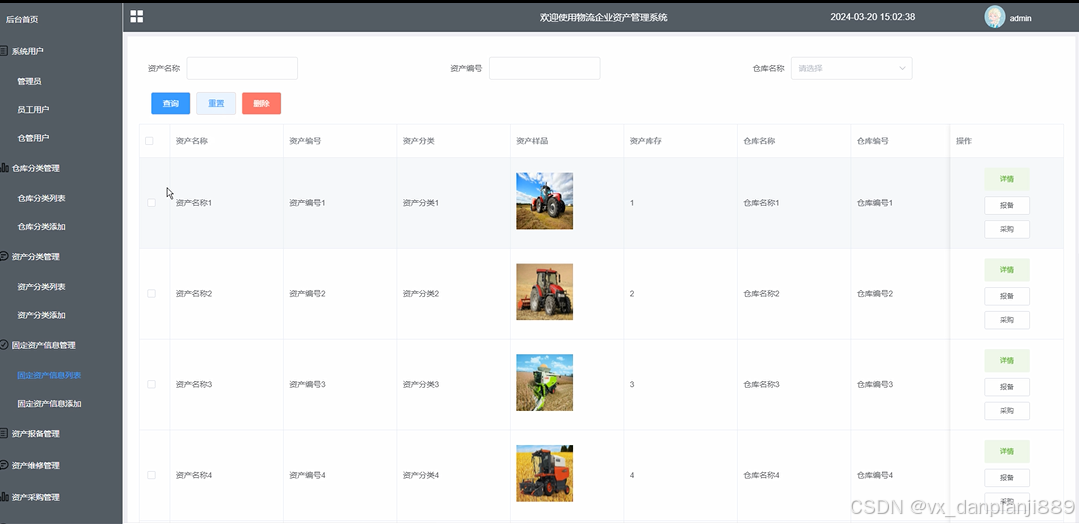Click the 固定资产信息管理 check icon

click(4, 345)
